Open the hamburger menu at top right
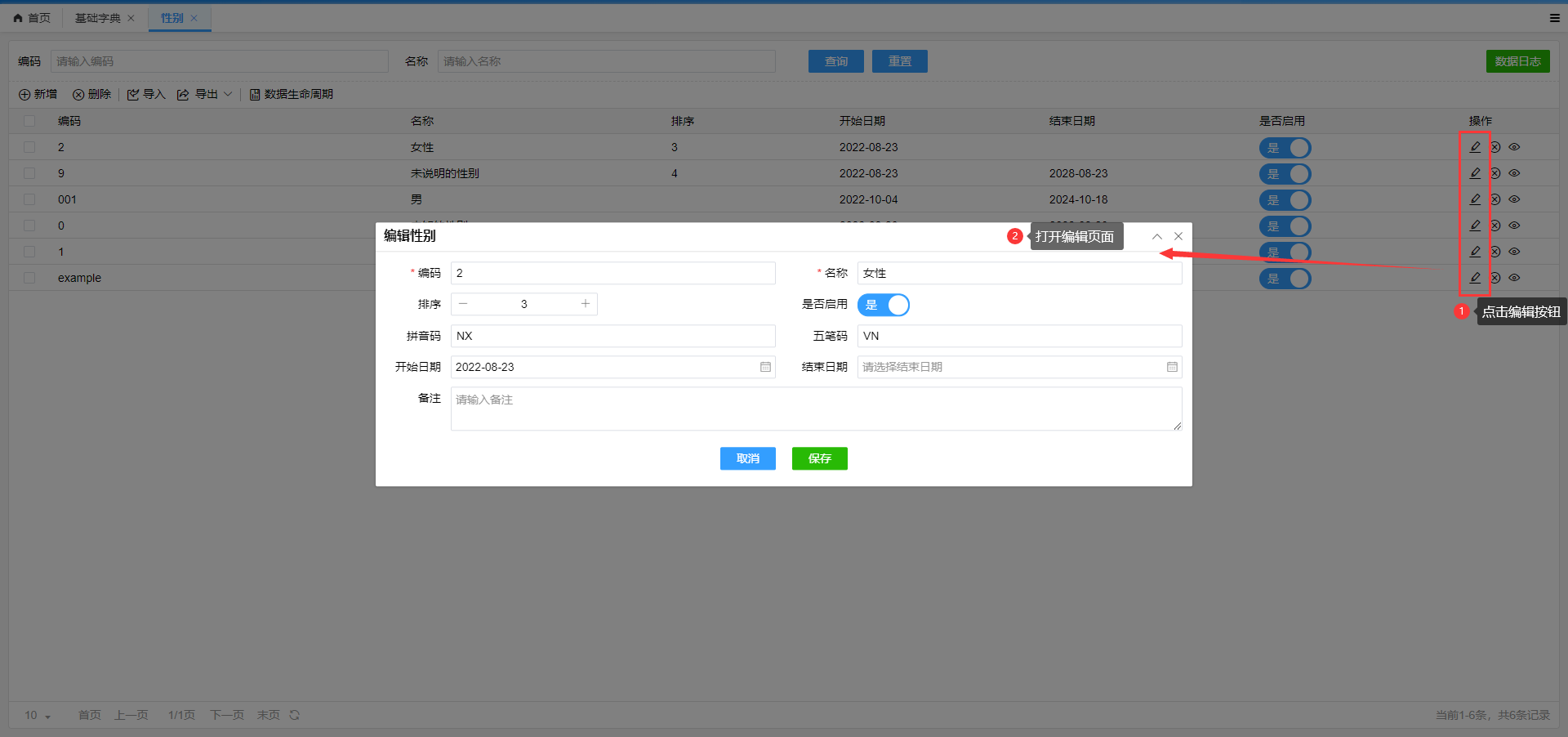Screen dimensions: 1568x737 (x=1555, y=18)
